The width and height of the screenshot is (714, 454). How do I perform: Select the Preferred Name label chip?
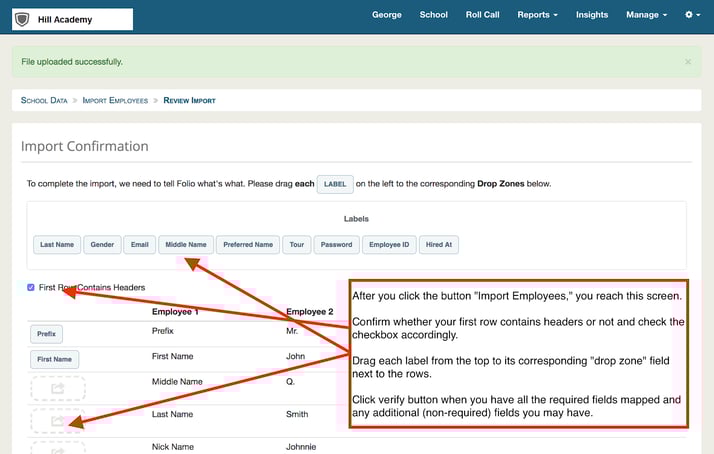(x=248, y=245)
